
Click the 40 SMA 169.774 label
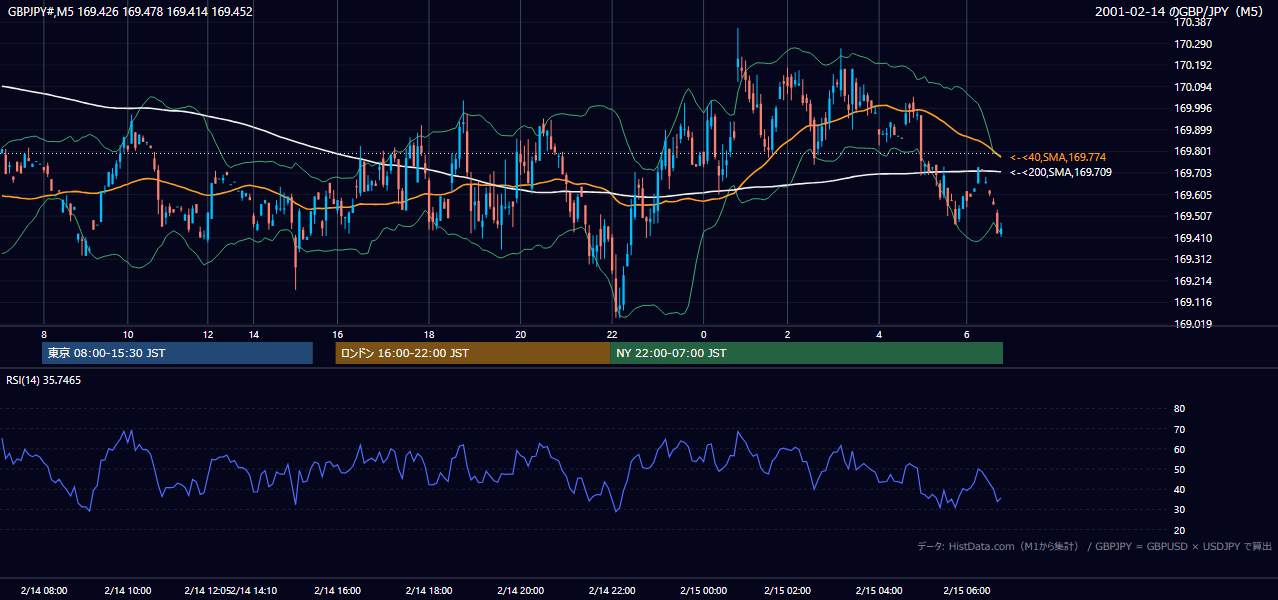pos(1058,157)
